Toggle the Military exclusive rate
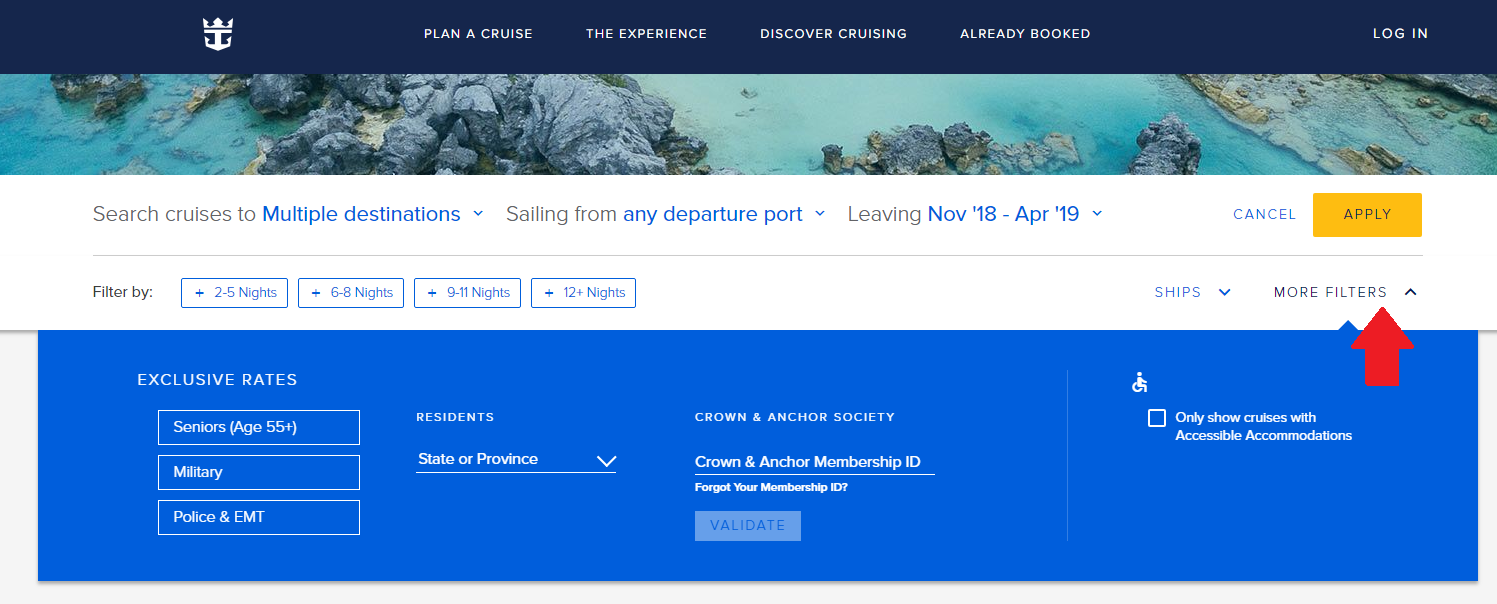This screenshot has width=1497, height=604. 259,472
